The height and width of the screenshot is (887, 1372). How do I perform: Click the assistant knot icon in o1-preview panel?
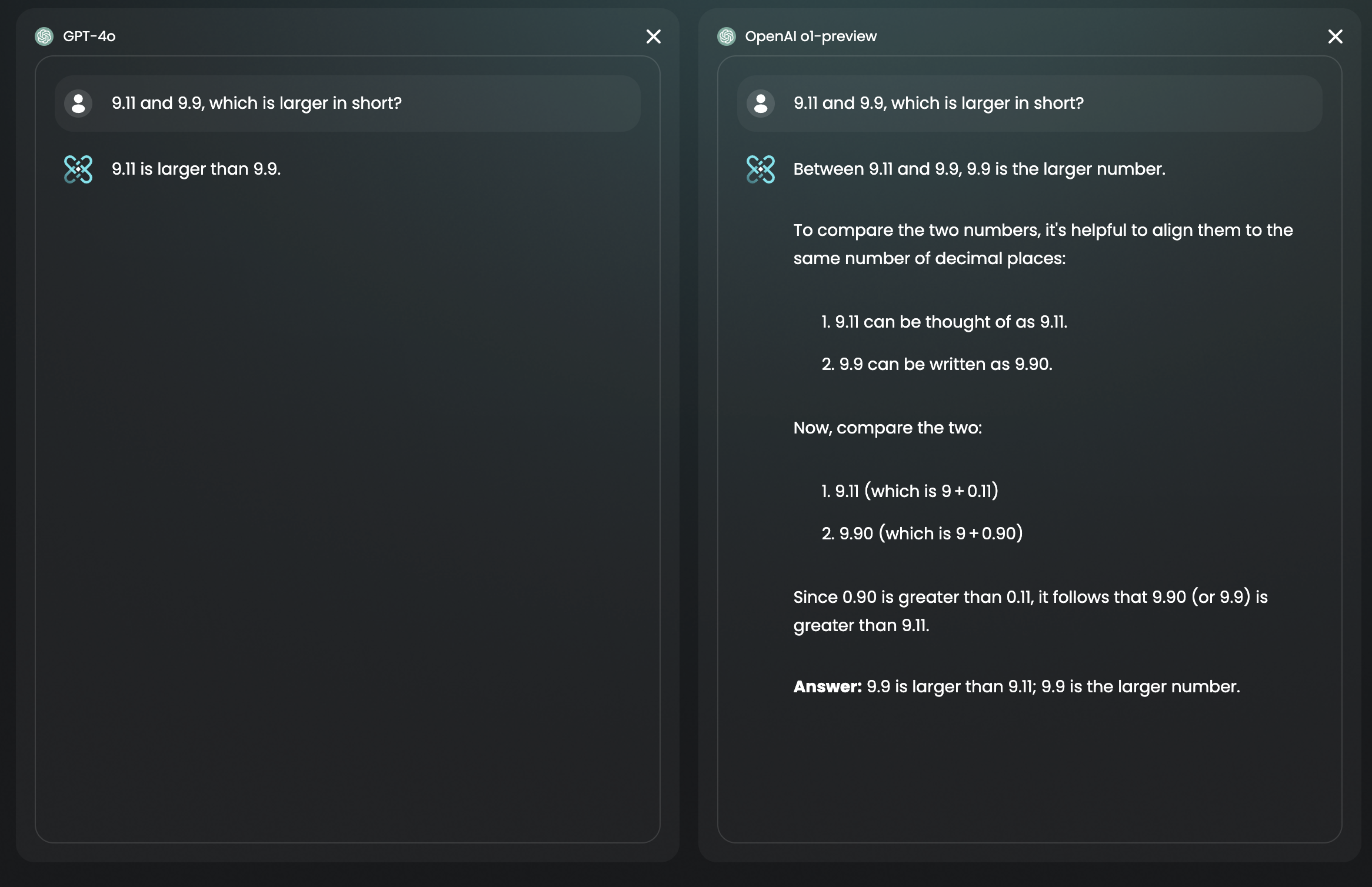(760, 169)
